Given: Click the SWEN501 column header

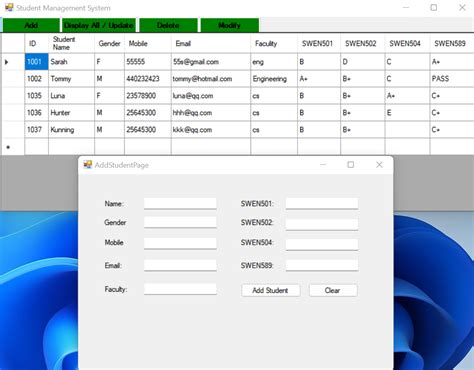Looking at the screenshot, I should 319,43.
